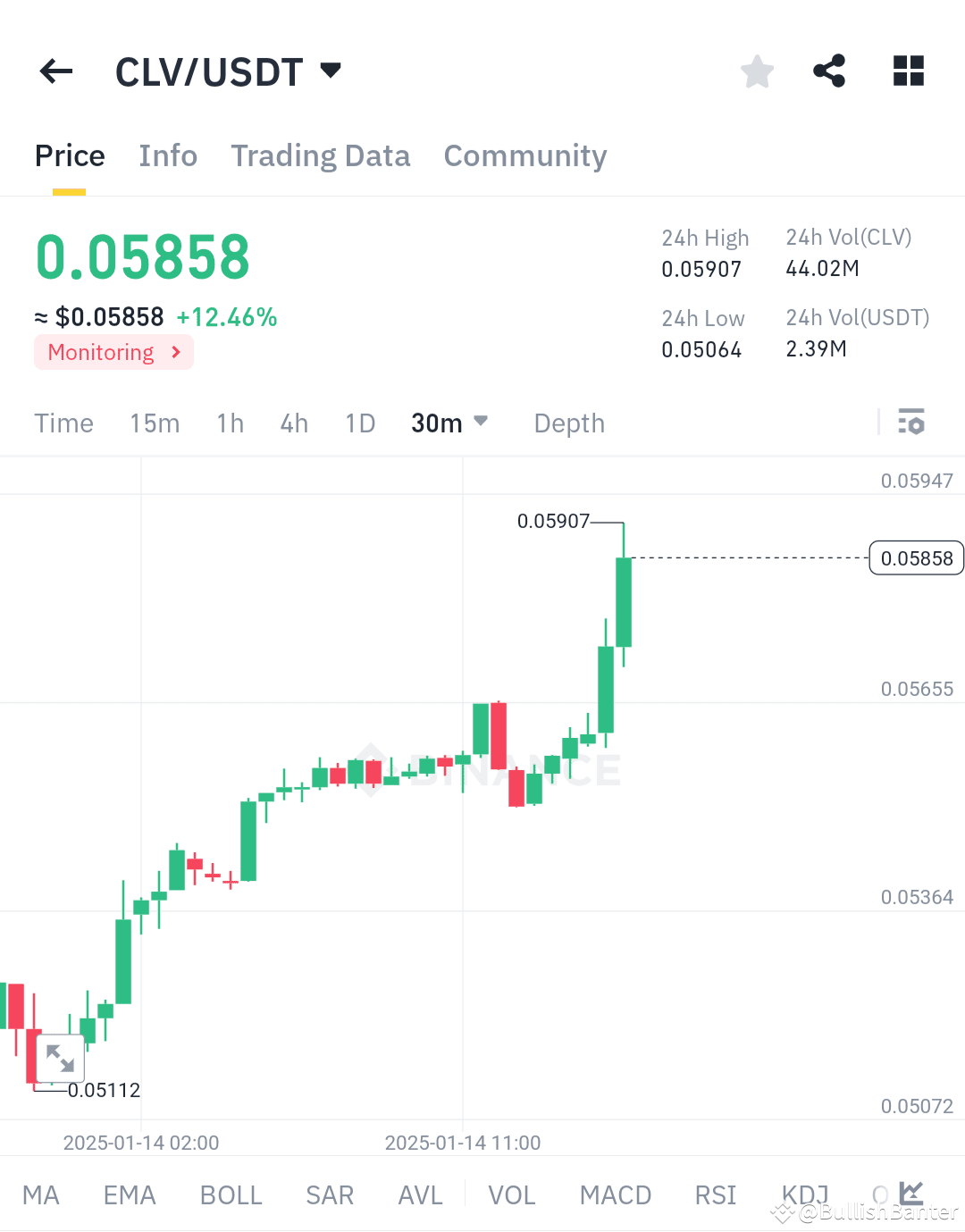Open the 30m timeframe dropdown

coord(449,423)
